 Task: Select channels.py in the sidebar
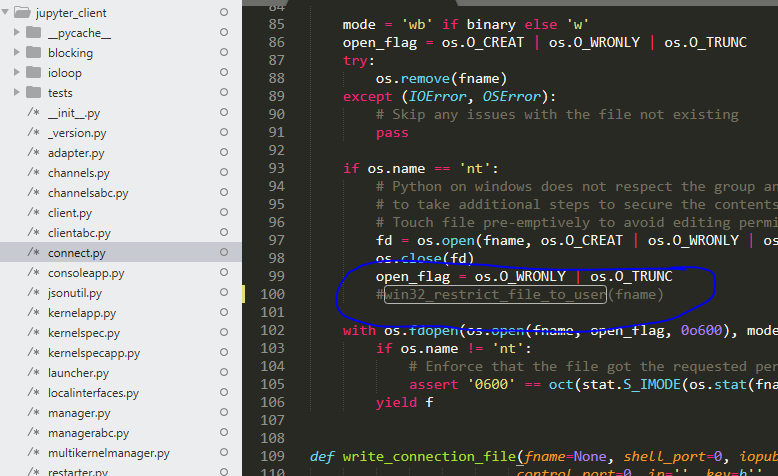(78, 173)
